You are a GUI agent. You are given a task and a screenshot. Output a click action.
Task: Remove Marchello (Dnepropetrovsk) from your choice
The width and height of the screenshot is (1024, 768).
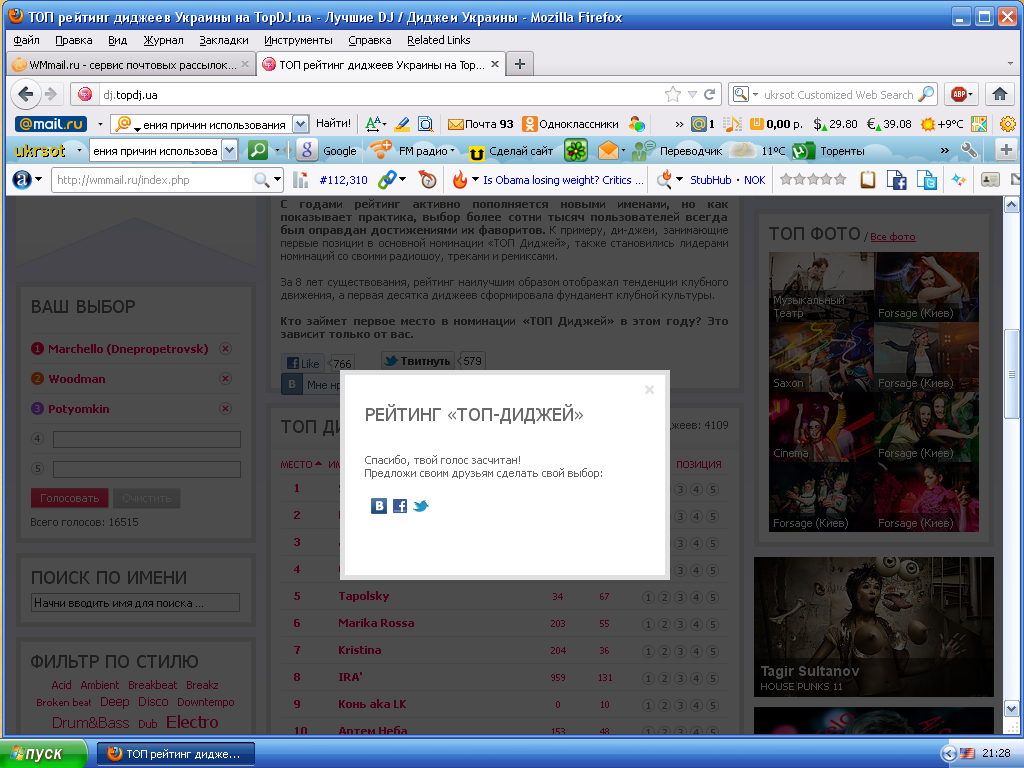(x=225, y=349)
